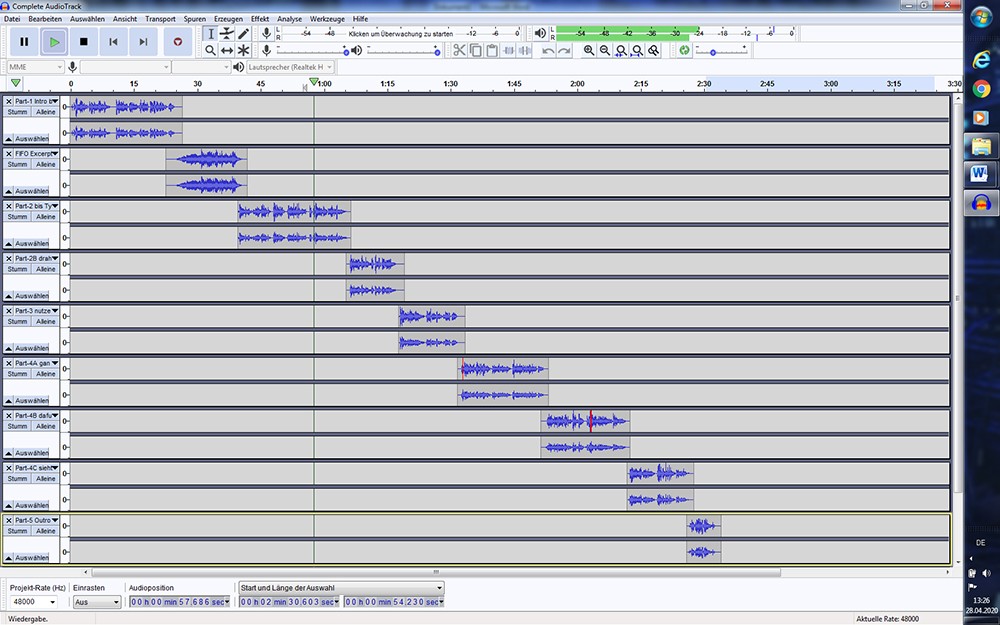Pause playback with the Pause button
The image size is (1000, 625).
pos(24,42)
